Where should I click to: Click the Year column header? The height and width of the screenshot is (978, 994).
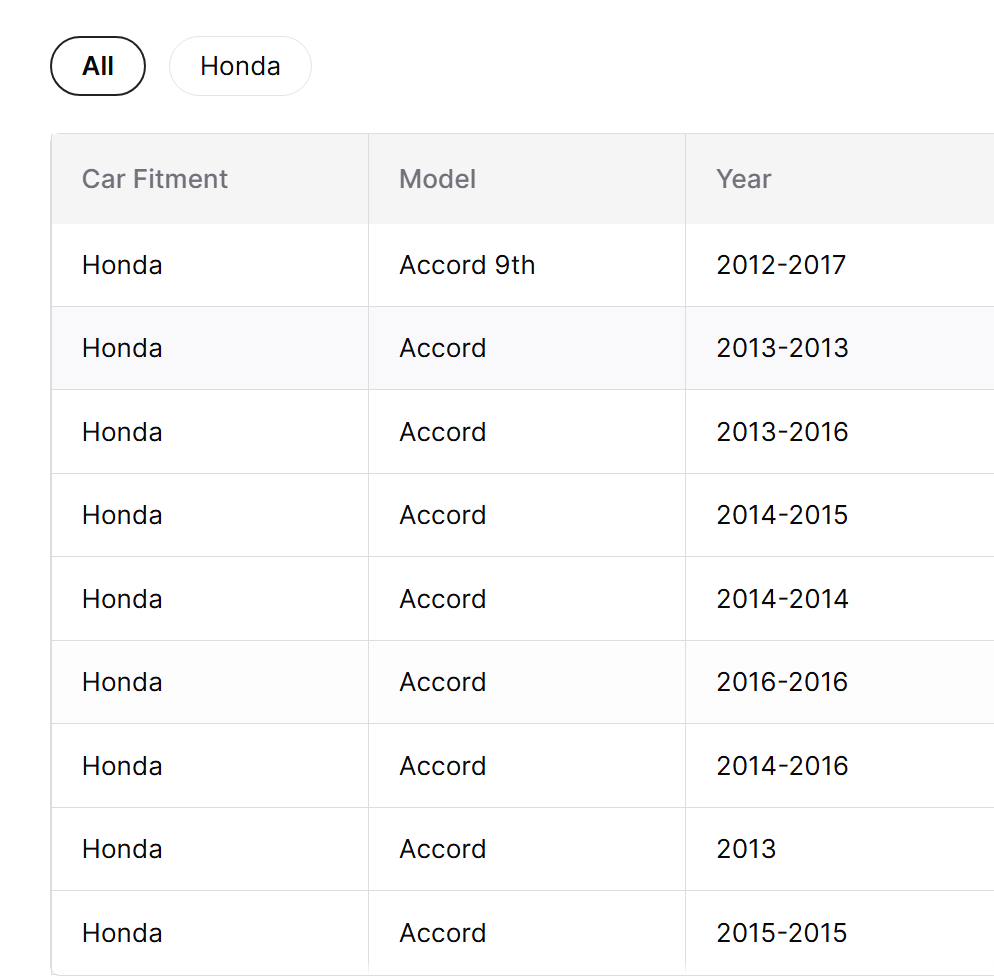coord(744,179)
